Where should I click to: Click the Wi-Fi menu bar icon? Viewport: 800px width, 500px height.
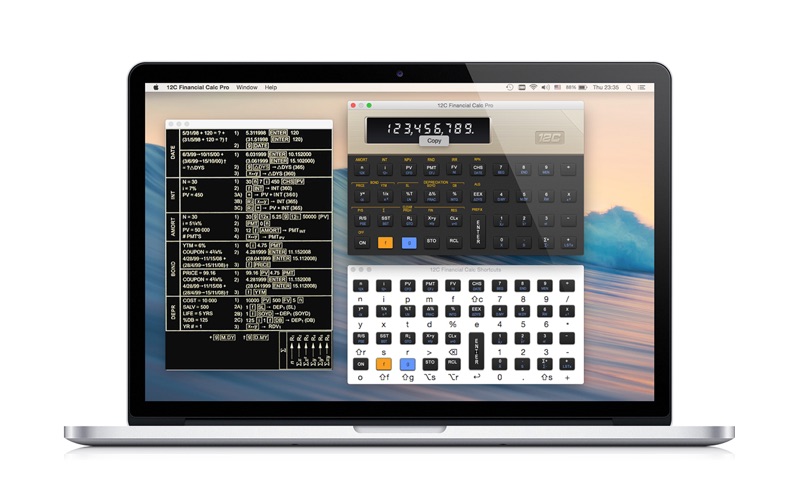coord(533,88)
